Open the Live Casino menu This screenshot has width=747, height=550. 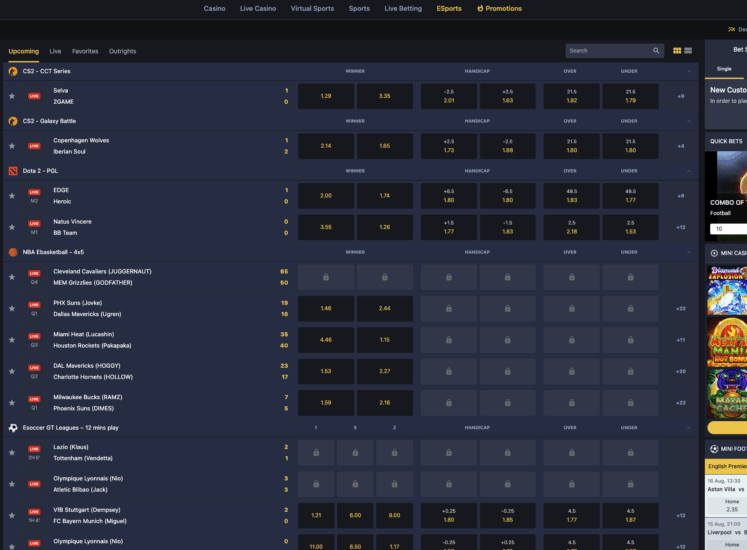pyautogui.click(x=258, y=8)
